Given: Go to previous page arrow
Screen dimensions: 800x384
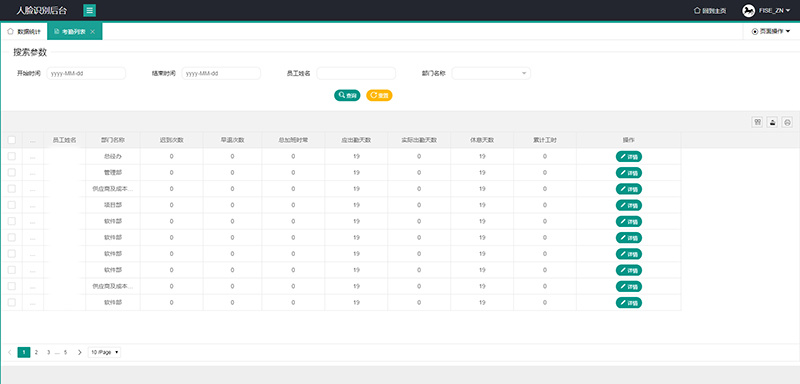Looking at the screenshot, I should 10,352.
